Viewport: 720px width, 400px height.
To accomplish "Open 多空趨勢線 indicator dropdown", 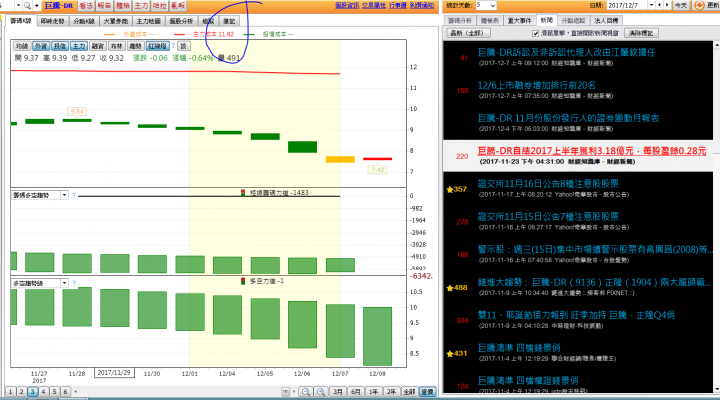I will 64,283.
